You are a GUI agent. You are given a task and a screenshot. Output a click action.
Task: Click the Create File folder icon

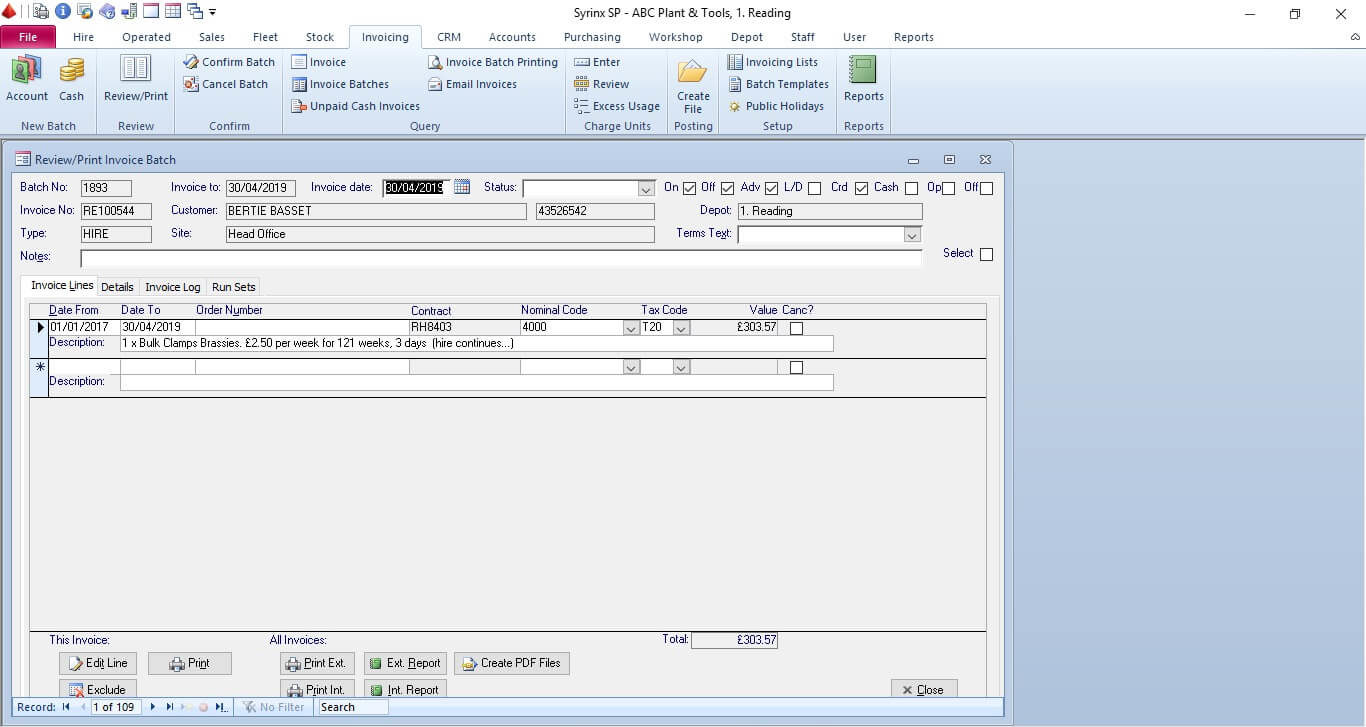pos(692,73)
